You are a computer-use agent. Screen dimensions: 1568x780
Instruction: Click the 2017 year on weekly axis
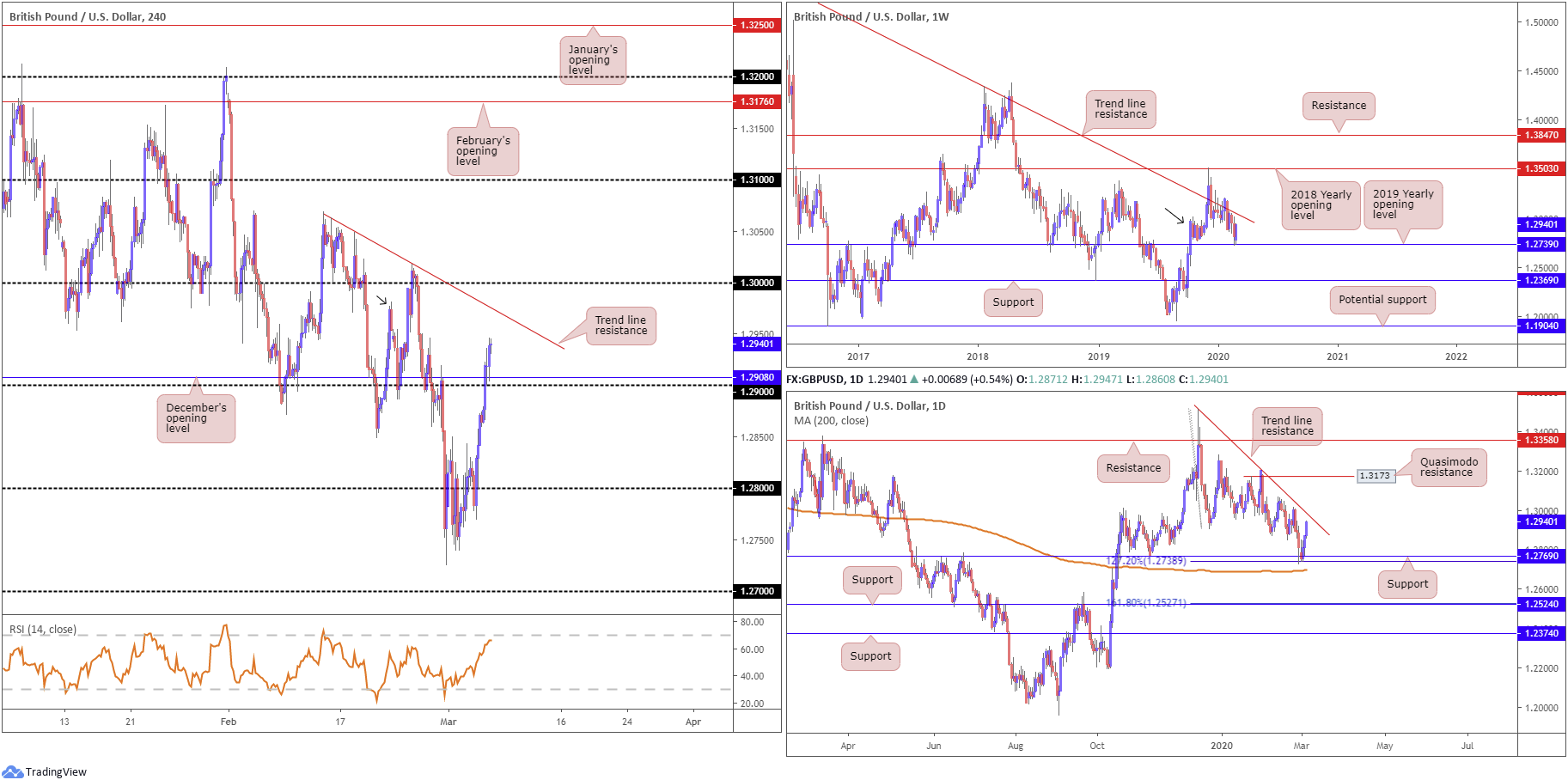point(858,356)
